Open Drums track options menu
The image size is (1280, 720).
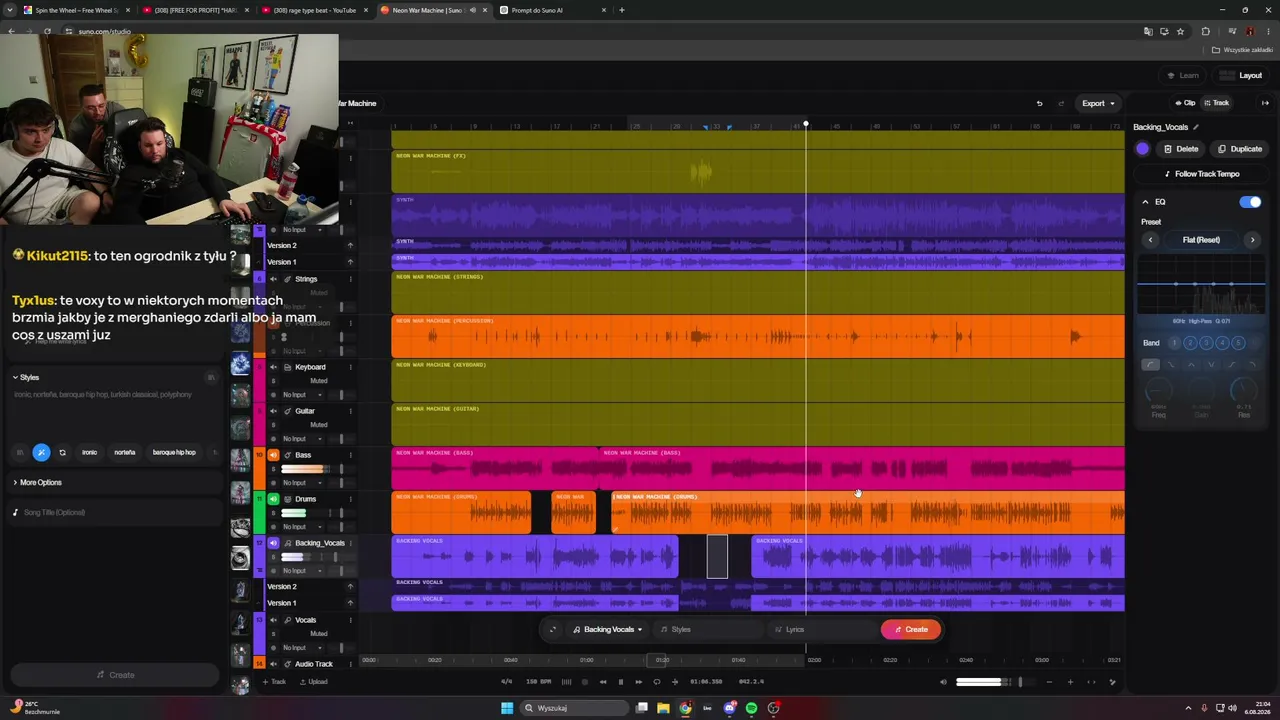(x=350, y=499)
